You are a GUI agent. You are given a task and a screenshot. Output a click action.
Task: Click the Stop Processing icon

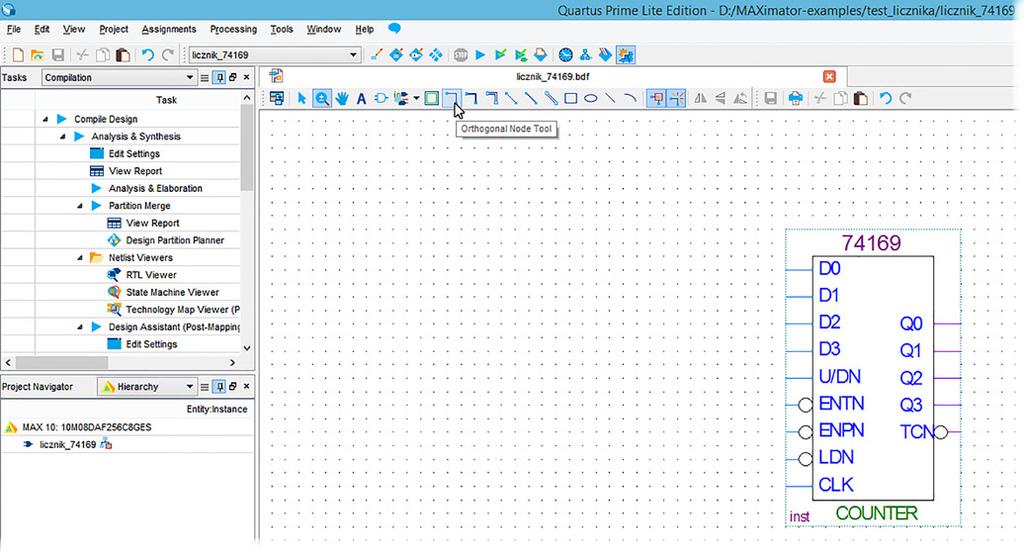[x=461, y=55]
